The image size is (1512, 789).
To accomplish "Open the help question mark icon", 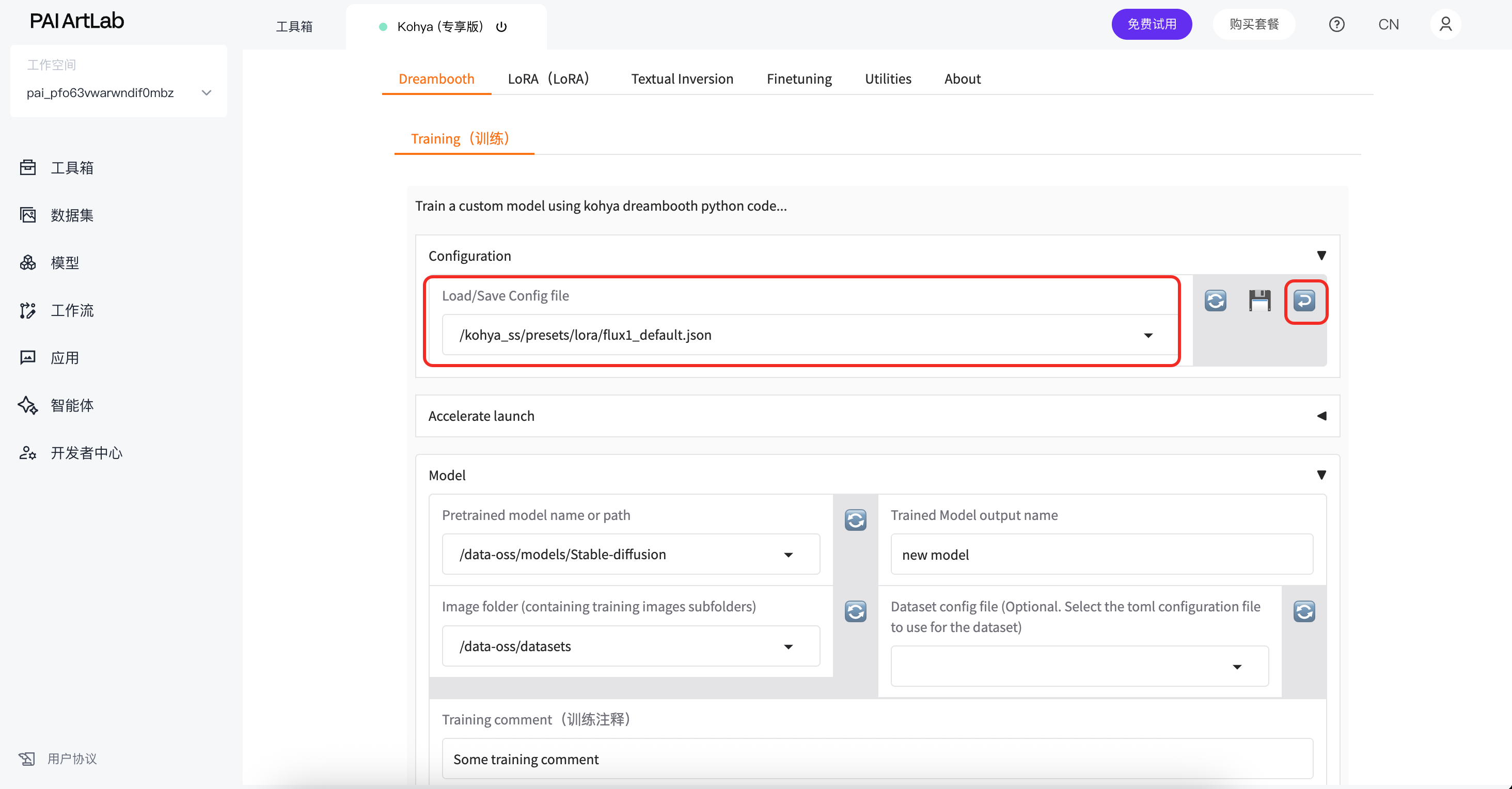I will click(1336, 25).
